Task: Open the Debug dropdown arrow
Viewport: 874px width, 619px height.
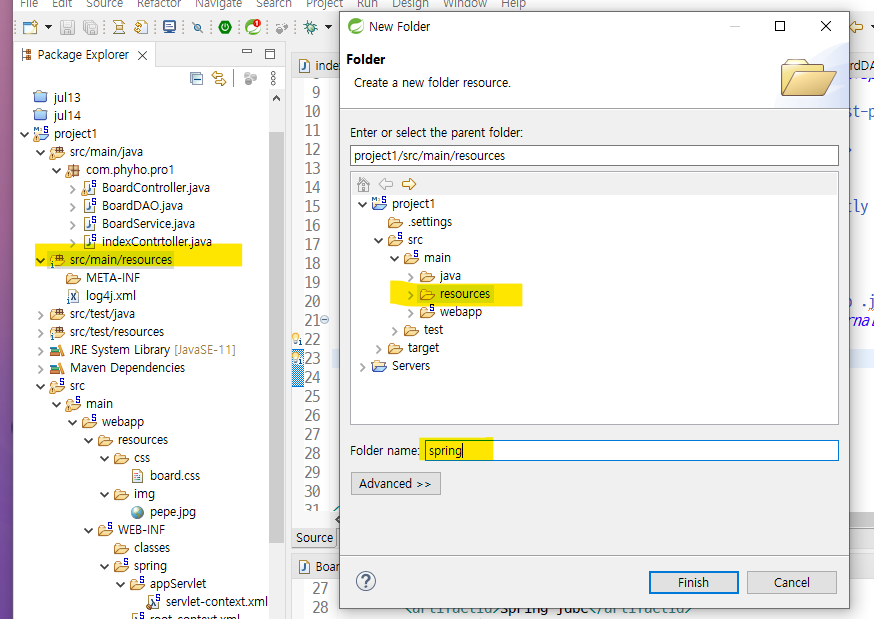Action: coord(328,27)
